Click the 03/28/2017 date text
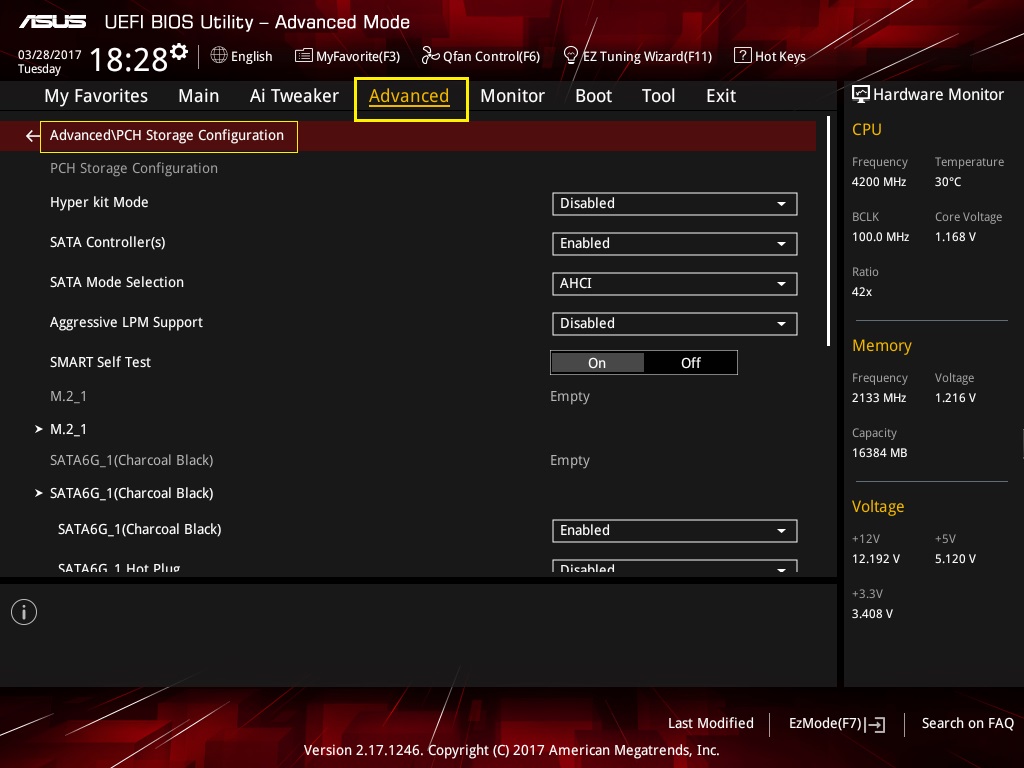Viewport: 1024px width, 768px height. (x=50, y=55)
